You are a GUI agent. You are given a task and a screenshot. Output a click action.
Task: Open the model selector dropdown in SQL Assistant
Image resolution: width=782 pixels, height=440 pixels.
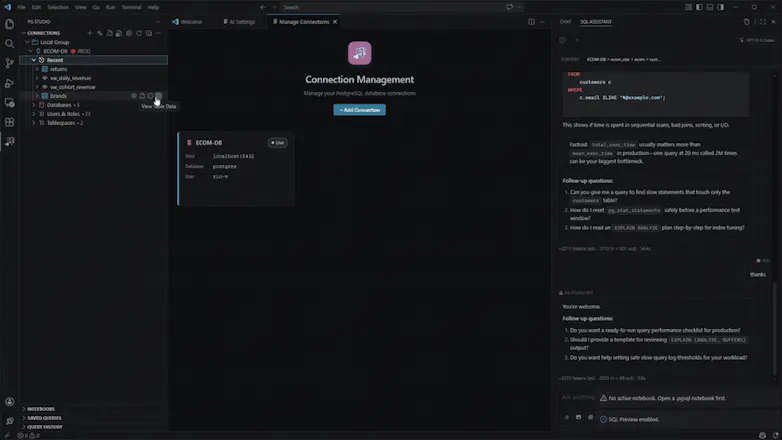(x=758, y=40)
